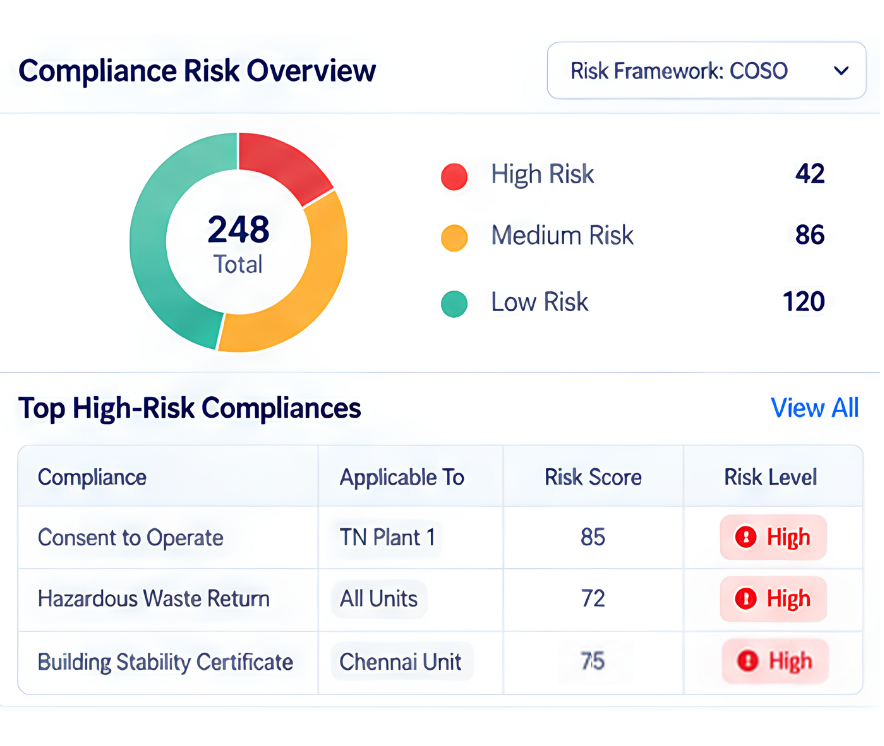Viewport: 884px width, 746px height.
Task: Click the High badge for Hazardous Waste Return
Action: point(774,599)
